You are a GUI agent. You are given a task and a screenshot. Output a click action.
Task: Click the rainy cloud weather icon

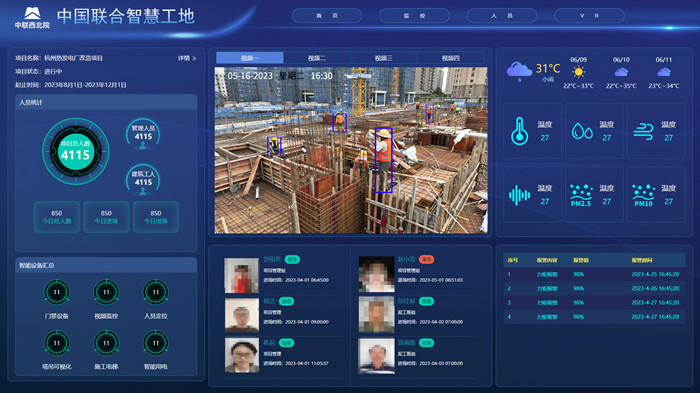point(519,71)
